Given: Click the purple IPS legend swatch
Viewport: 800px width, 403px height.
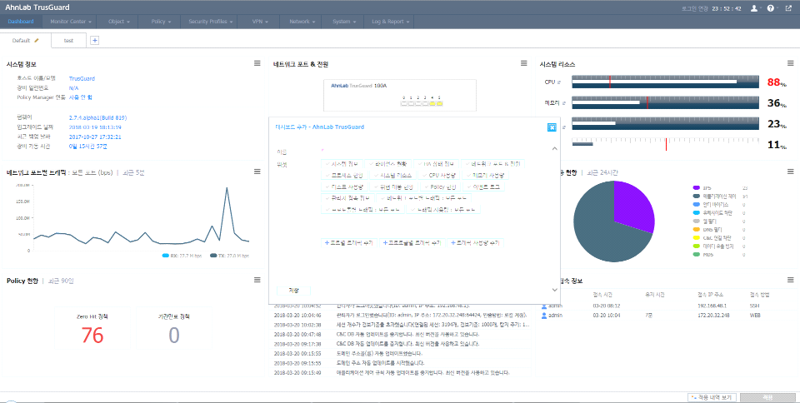Looking at the screenshot, I should (696, 188).
